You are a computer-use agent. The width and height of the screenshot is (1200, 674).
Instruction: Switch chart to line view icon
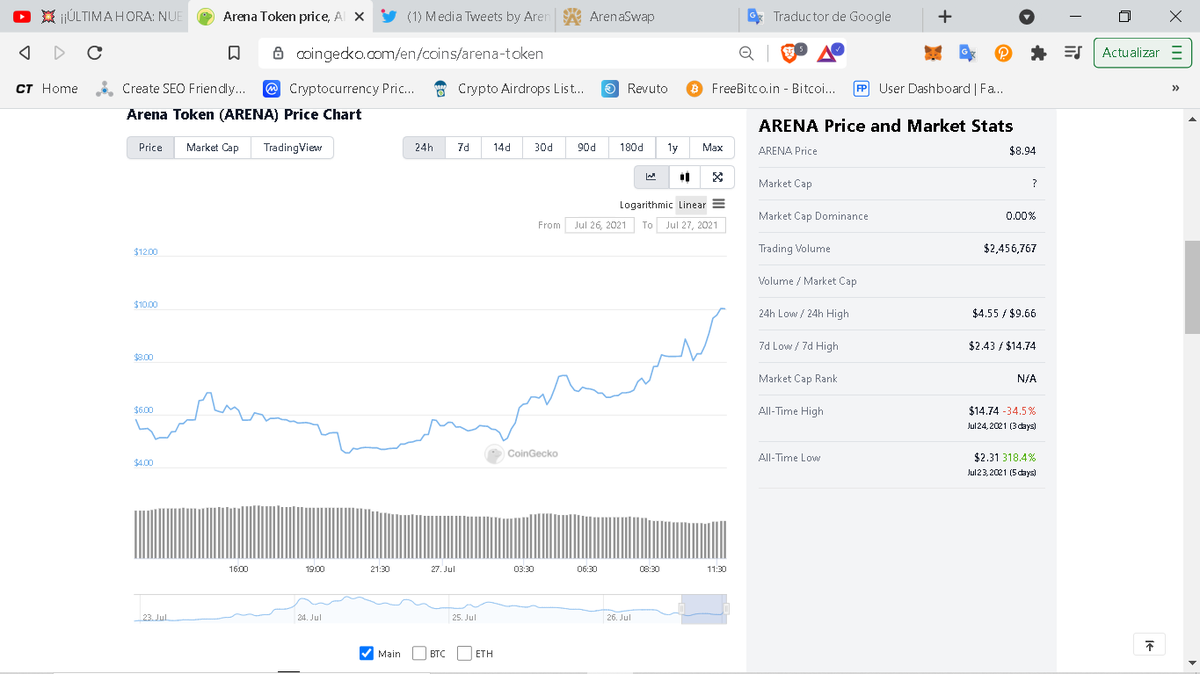[651, 177]
